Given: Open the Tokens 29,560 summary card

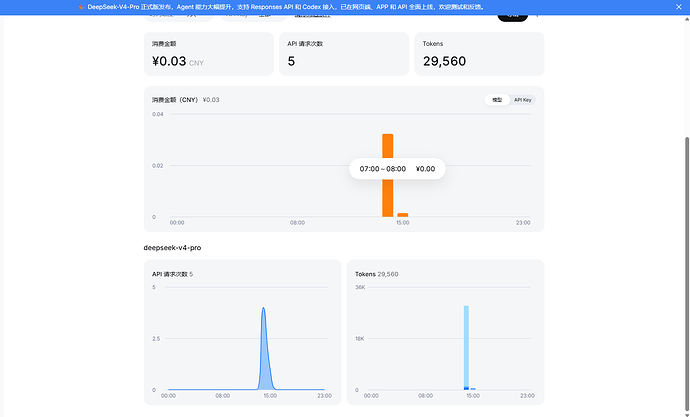Looking at the screenshot, I should [479, 54].
